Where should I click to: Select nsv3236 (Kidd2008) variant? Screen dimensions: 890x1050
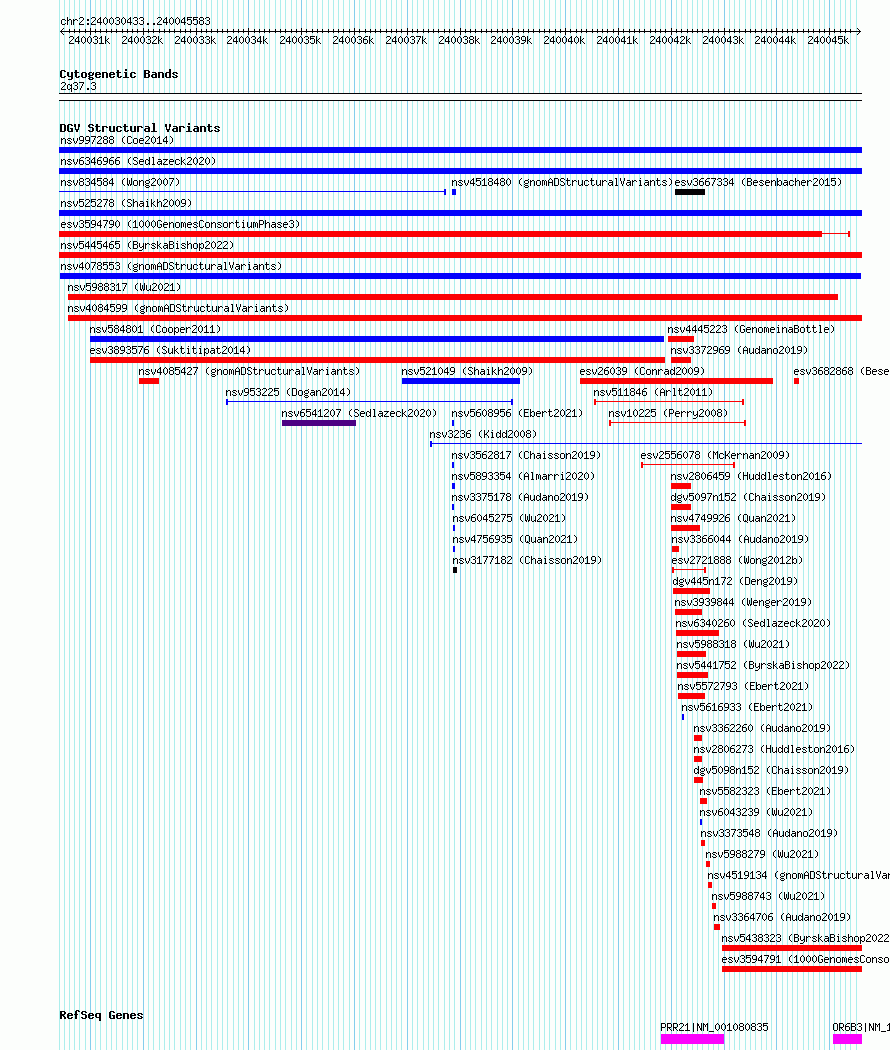pos(484,434)
